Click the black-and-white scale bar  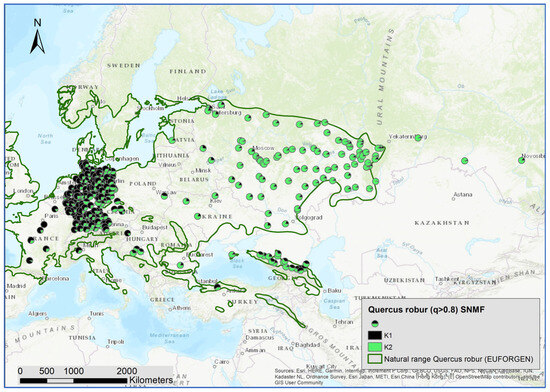tap(73, 380)
